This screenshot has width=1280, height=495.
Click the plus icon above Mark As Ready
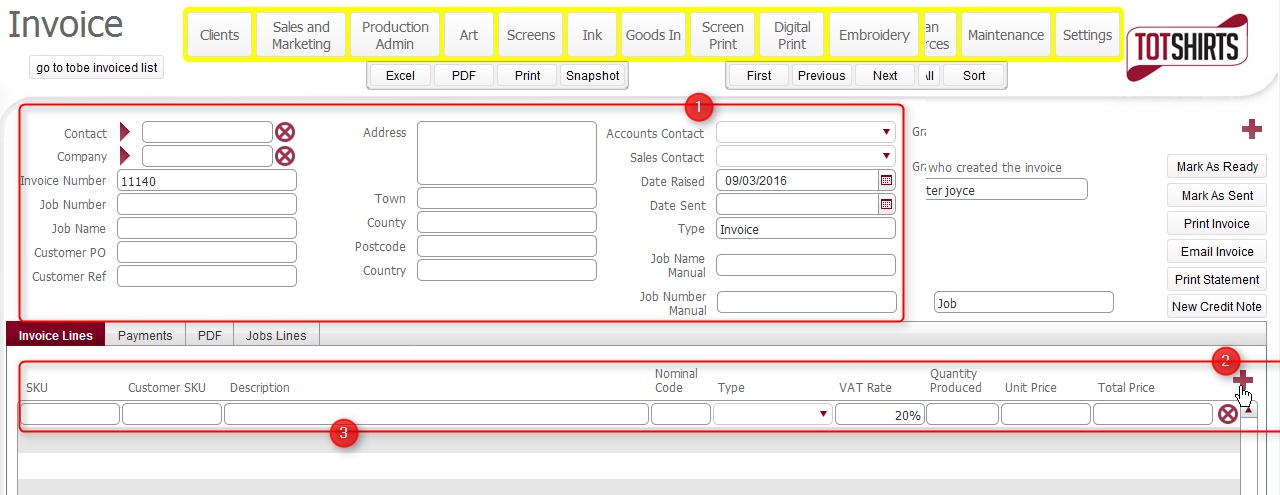click(x=1251, y=128)
